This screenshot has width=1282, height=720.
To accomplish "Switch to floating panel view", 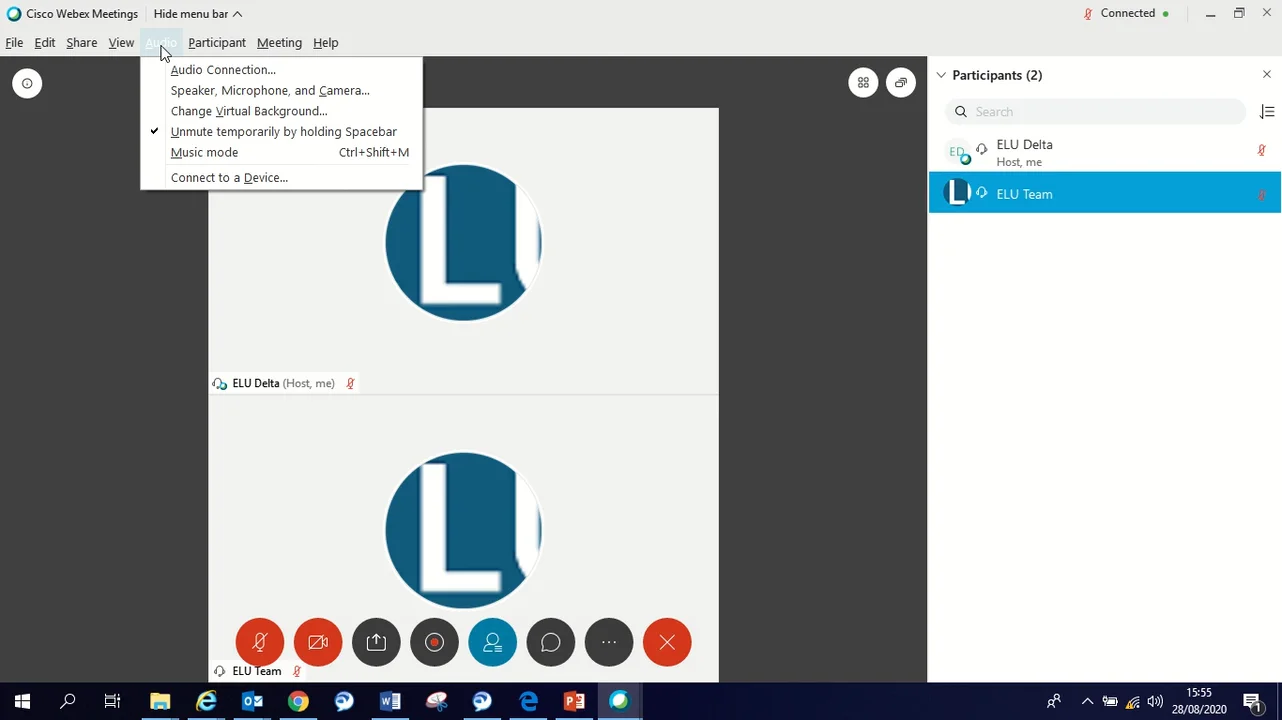I will click(901, 83).
